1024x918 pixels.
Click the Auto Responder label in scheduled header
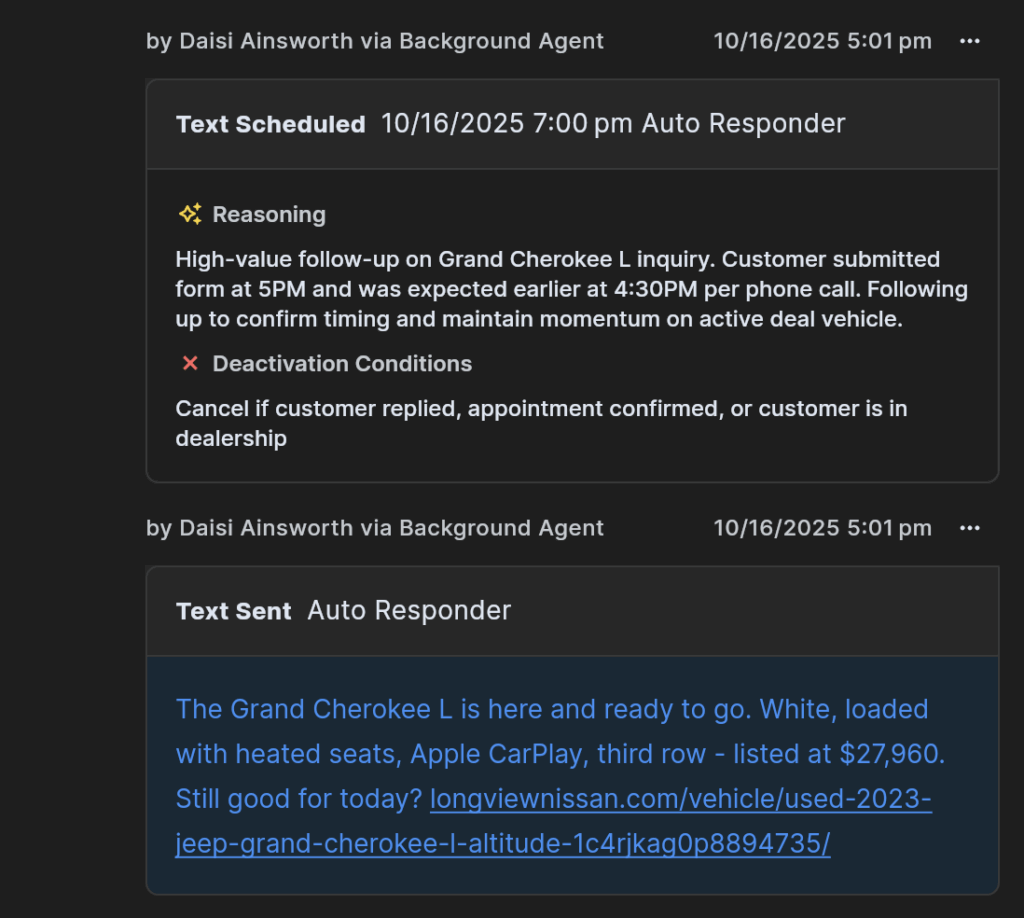point(743,124)
